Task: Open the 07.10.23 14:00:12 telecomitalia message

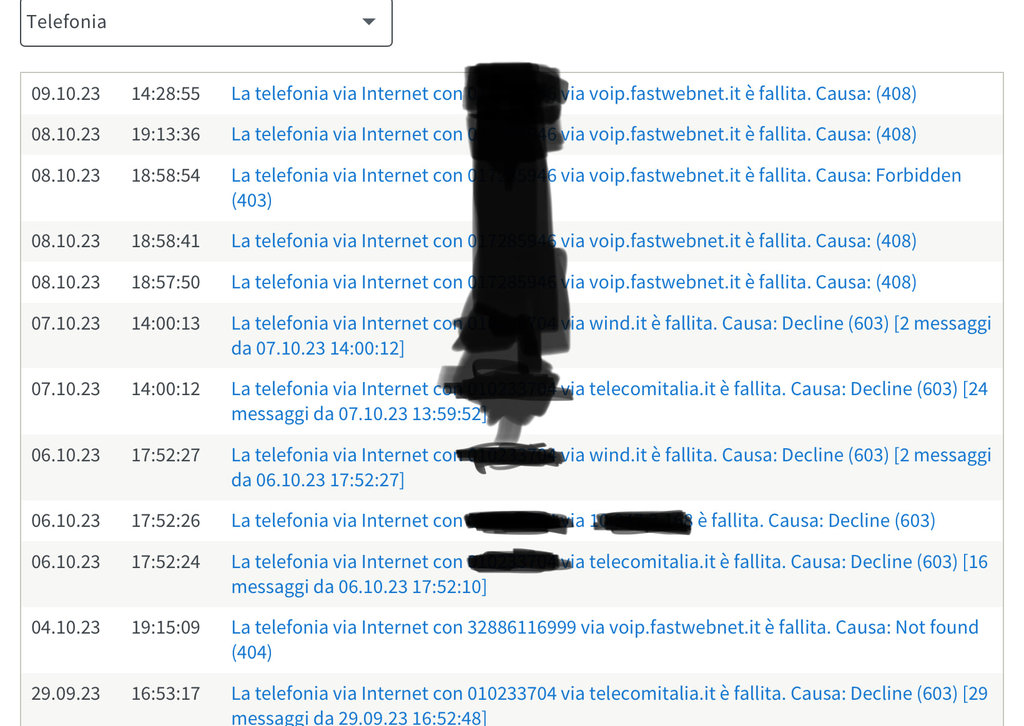Action: pyautogui.click(x=609, y=401)
